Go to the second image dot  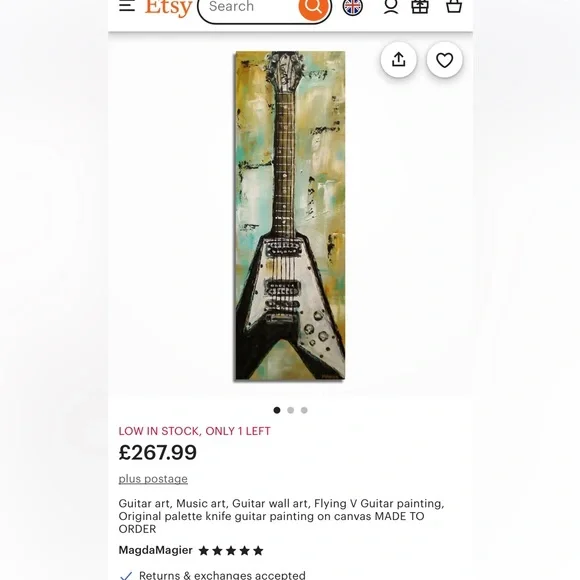pyautogui.click(x=290, y=410)
